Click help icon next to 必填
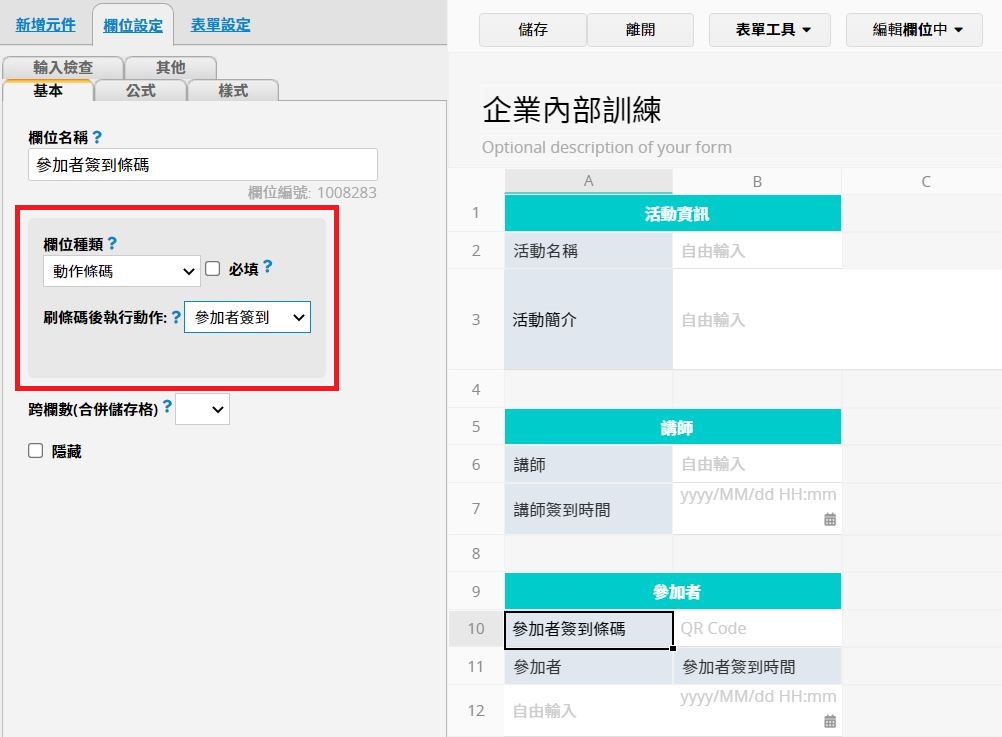 pos(267,268)
